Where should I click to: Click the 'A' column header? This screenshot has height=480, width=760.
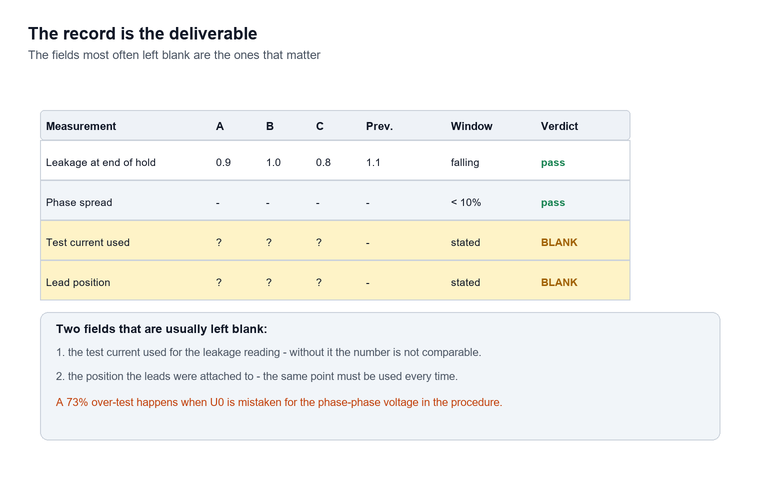(x=220, y=126)
